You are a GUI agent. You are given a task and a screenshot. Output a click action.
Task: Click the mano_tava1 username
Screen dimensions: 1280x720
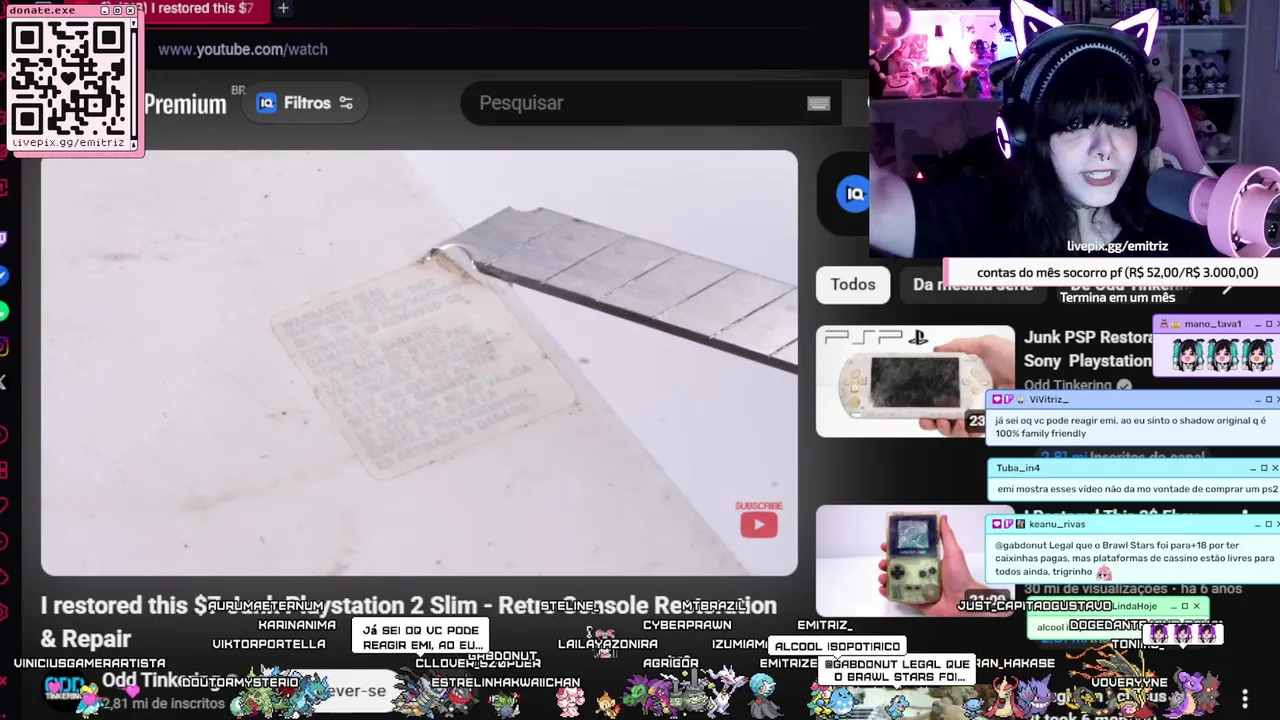point(1212,324)
